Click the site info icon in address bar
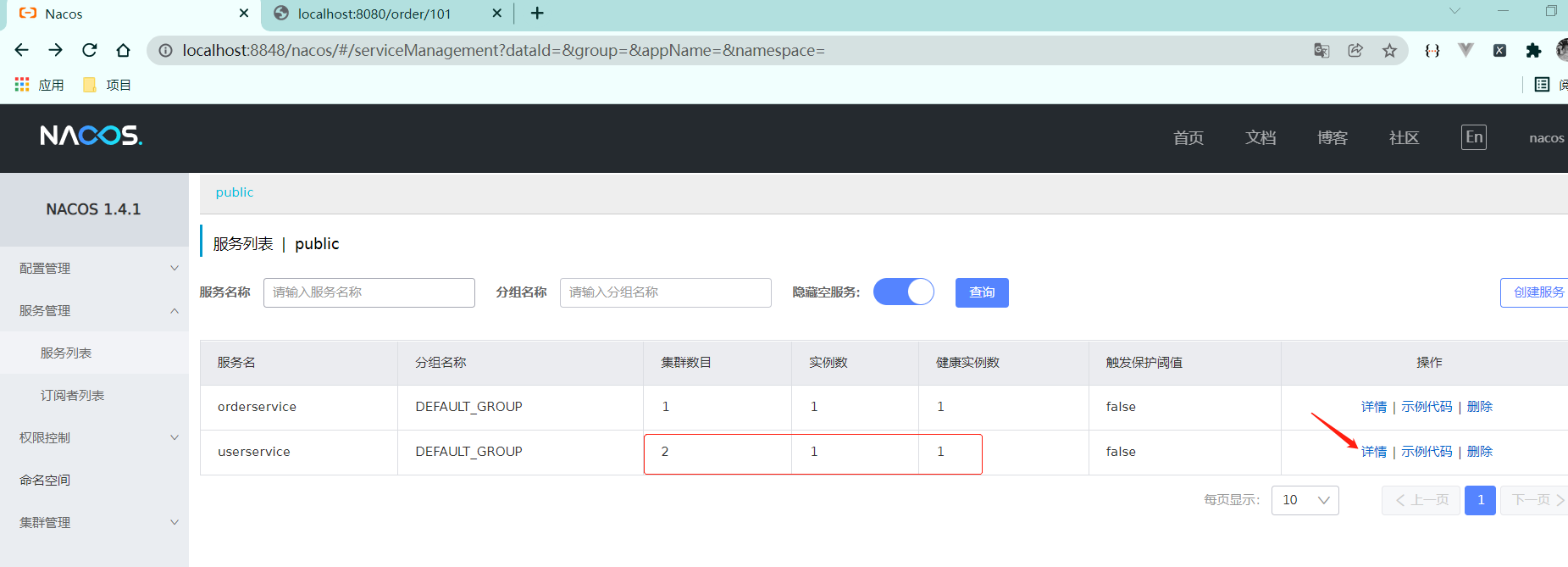The width and height of the screenshot is (1568, 567). (x=166, y=51)
